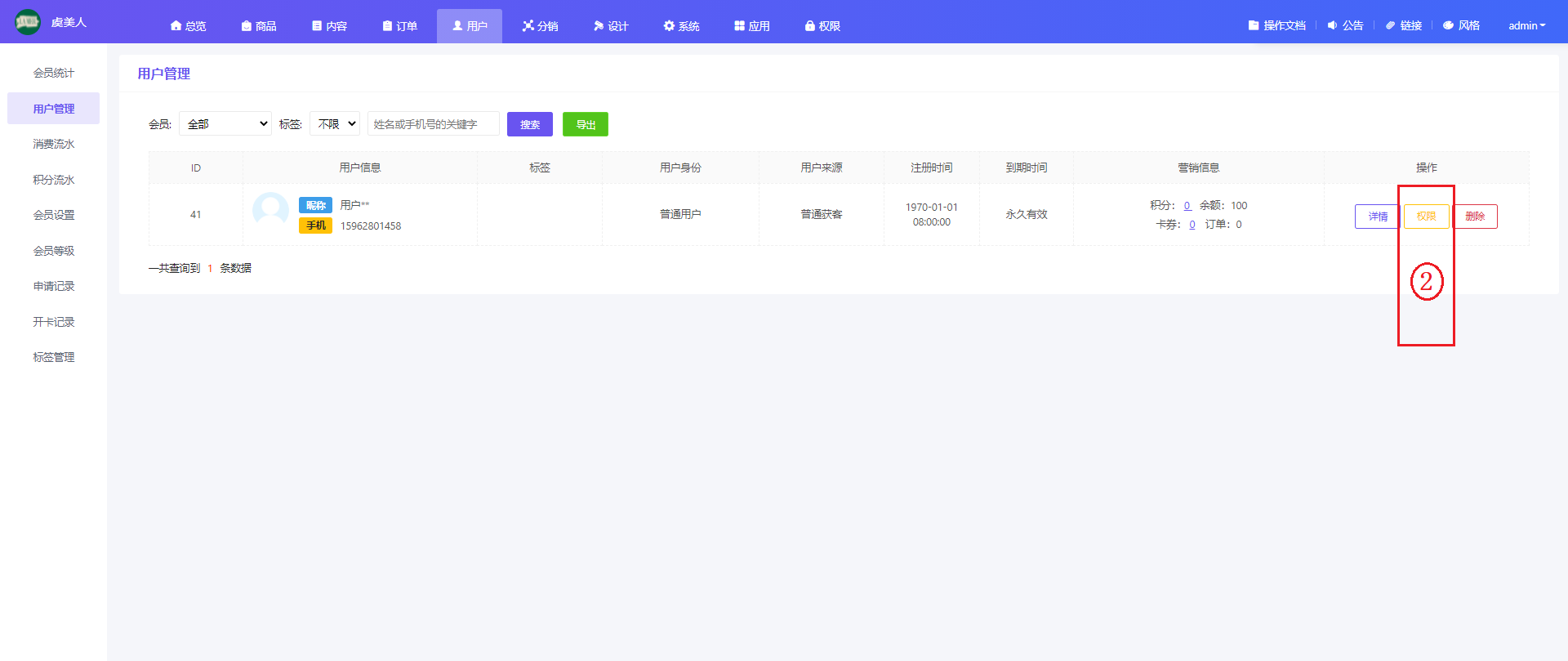Open 风格 style palette icon
The width and height of the screenshot is (1568, 661).
pos(1448,25)
